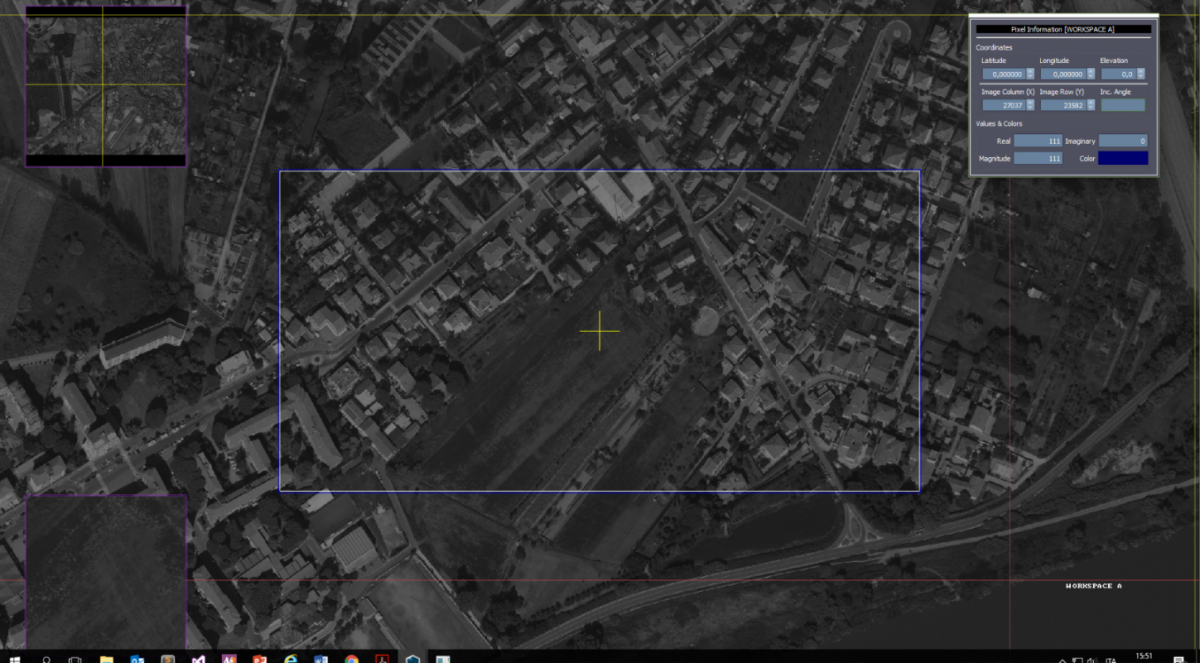This screenshot has width=1200, height=663.
Task: Launch Outlook from the taskbar
Action: point(137,657)
